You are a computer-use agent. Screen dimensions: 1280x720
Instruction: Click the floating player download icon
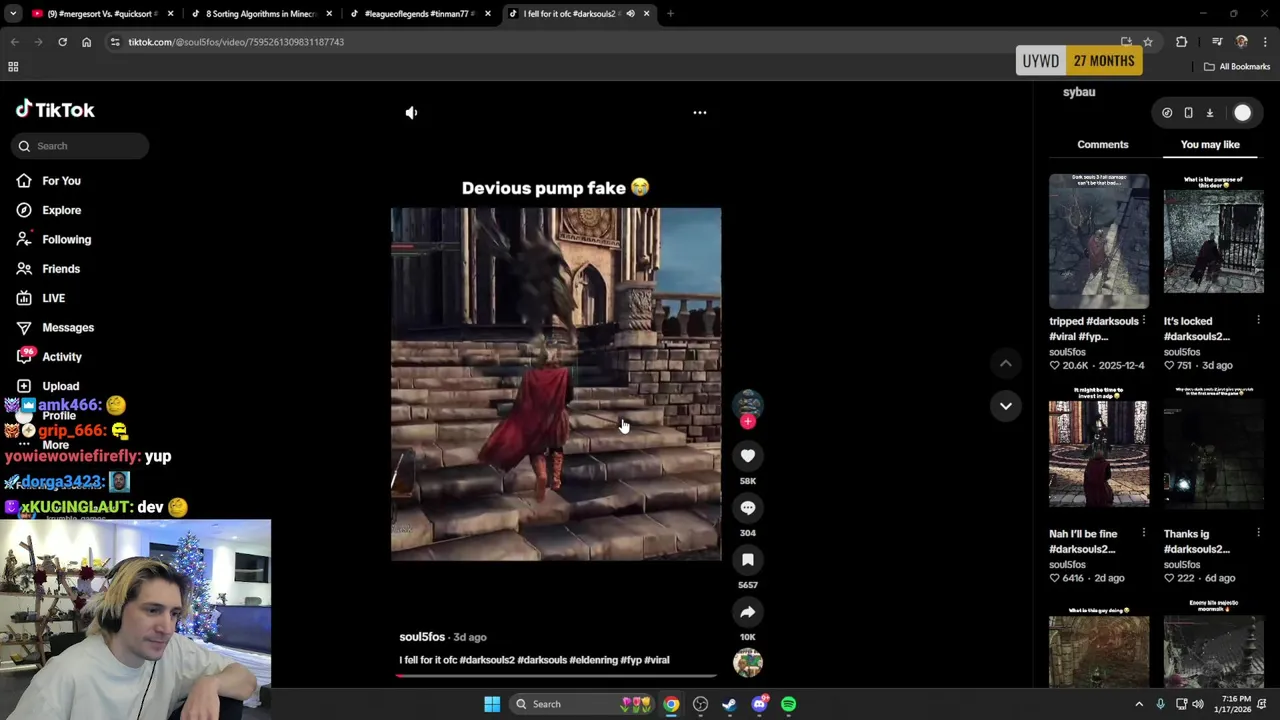pyautogui.click(x=1209, y=113)
